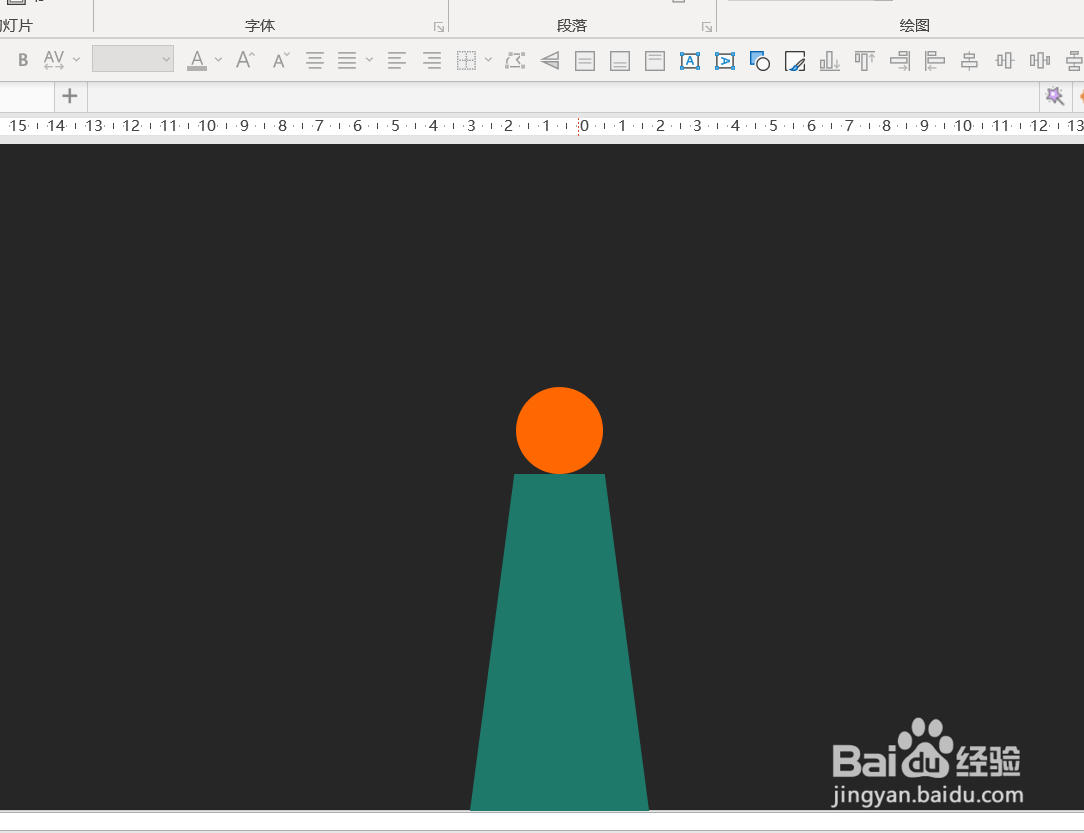Align text right
This screenshot has width=1084, height=833.
tap(432, 61)
